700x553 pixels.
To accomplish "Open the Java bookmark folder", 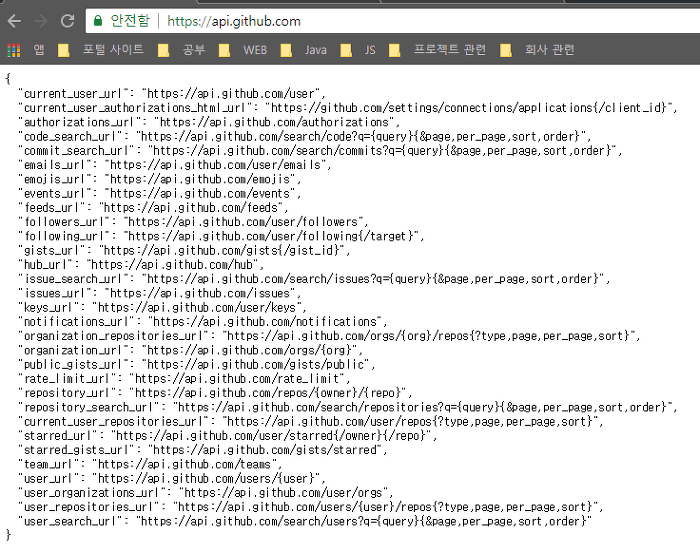I will tap(304, 50).
